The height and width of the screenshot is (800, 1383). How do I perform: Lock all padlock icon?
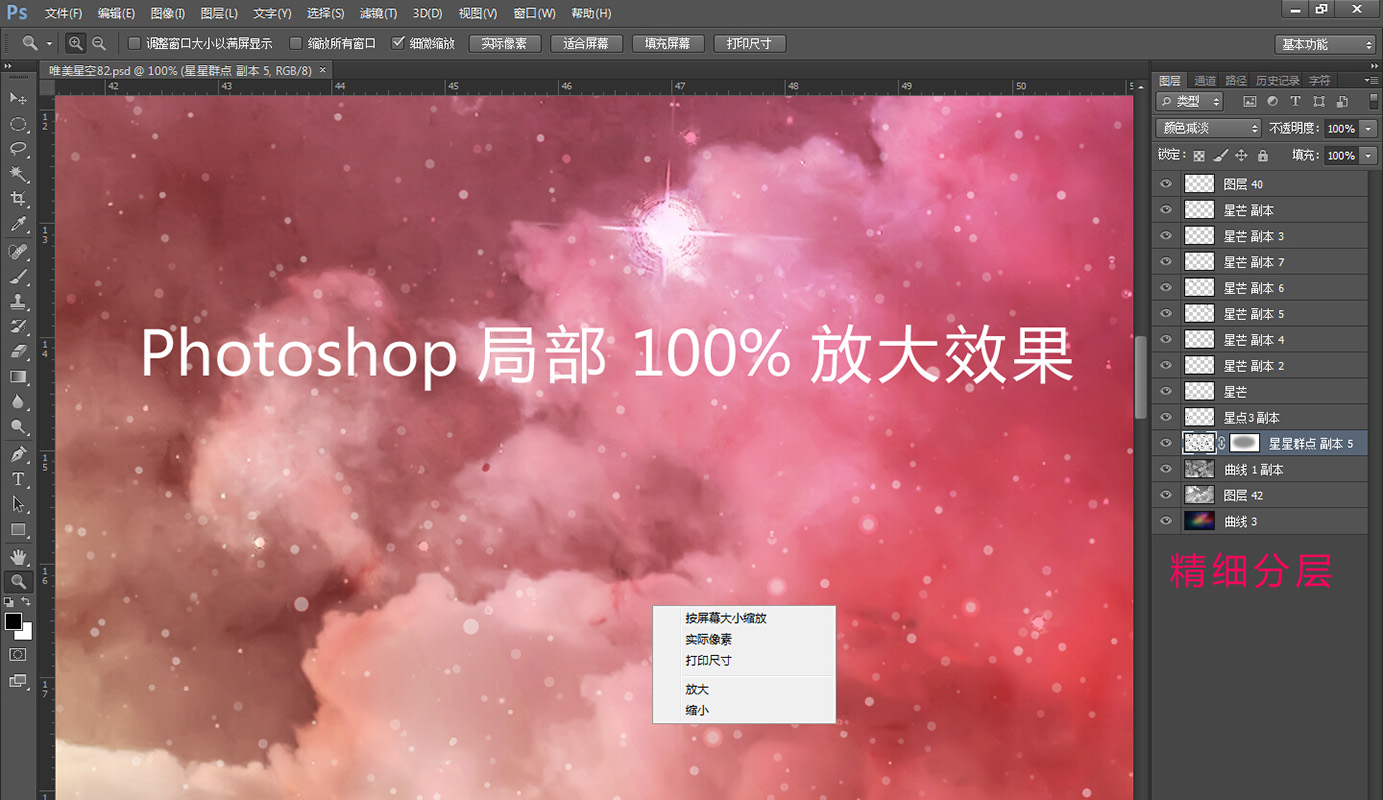coord(1262,156)
